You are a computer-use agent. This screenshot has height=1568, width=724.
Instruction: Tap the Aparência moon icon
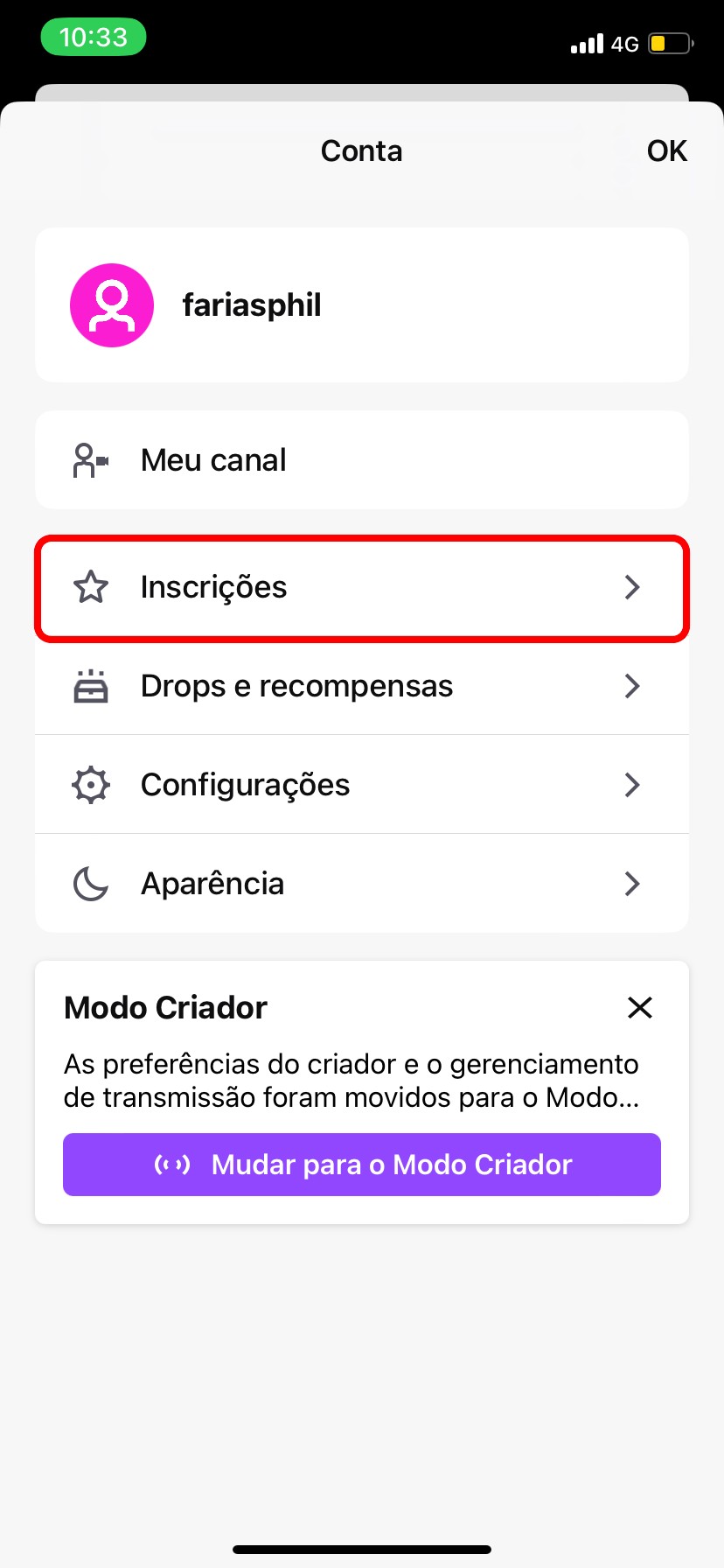[x=91, y=884]
